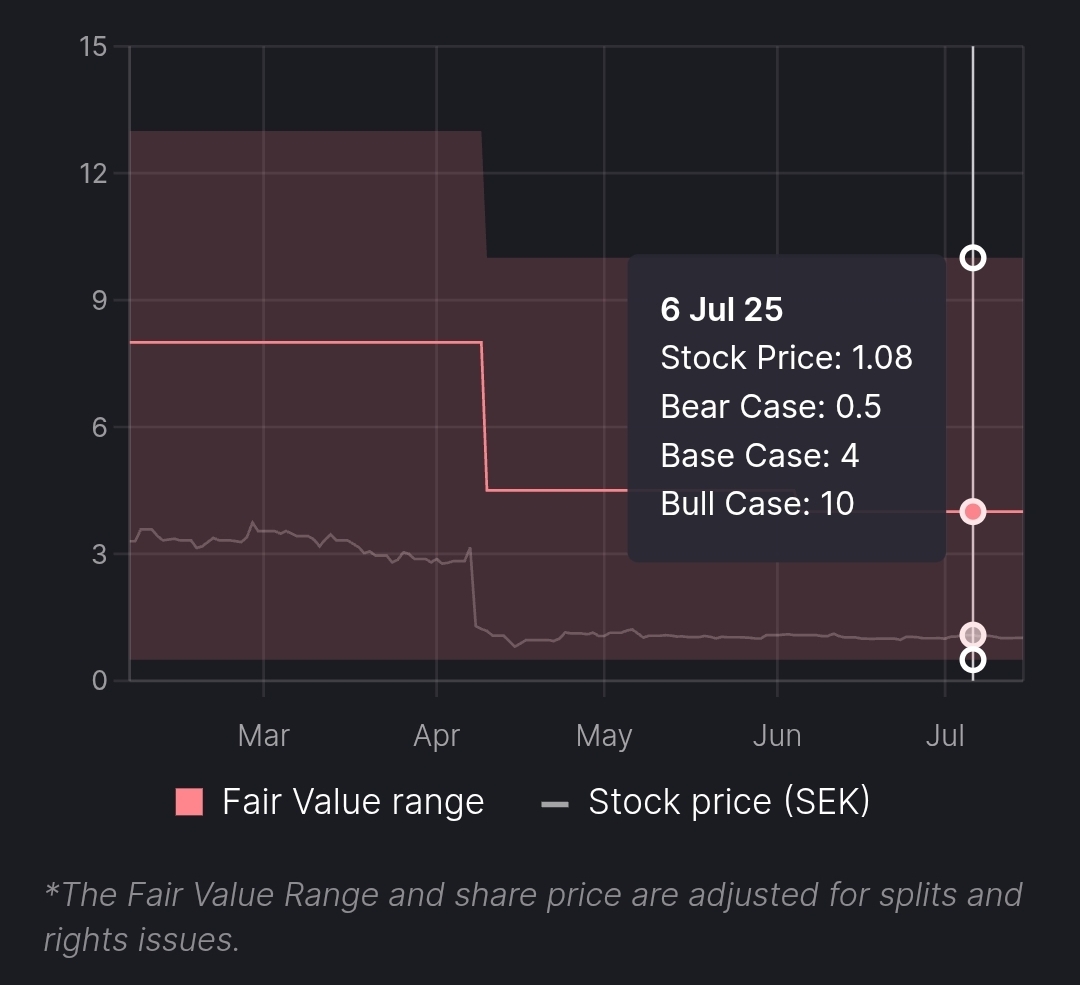1080x985 pixels.
Task: Select the Stock Price marker on the crosshair
Action: pyautogui.click(x=972, y=635)
